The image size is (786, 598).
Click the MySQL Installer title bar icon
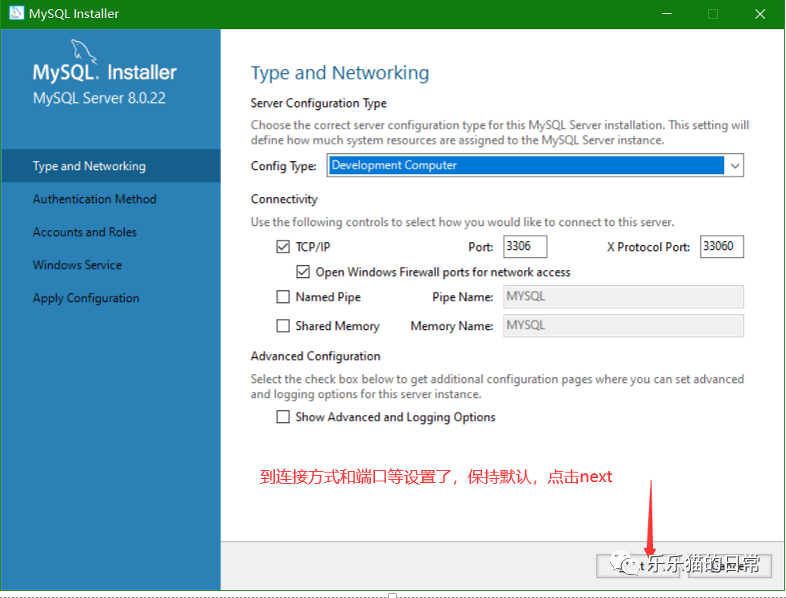pyautogui.click(x=16, y=13)
